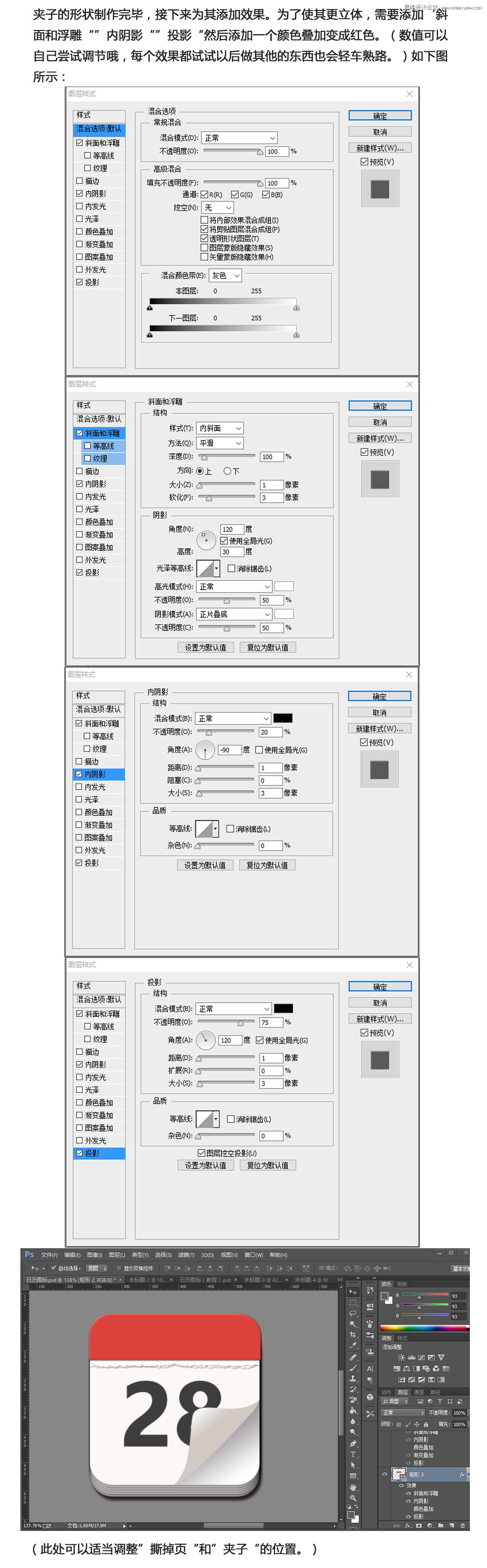The image size is (487, 1568).
Task: Select the Rectangular Marquee tool
Action: tap(353, 1303)
